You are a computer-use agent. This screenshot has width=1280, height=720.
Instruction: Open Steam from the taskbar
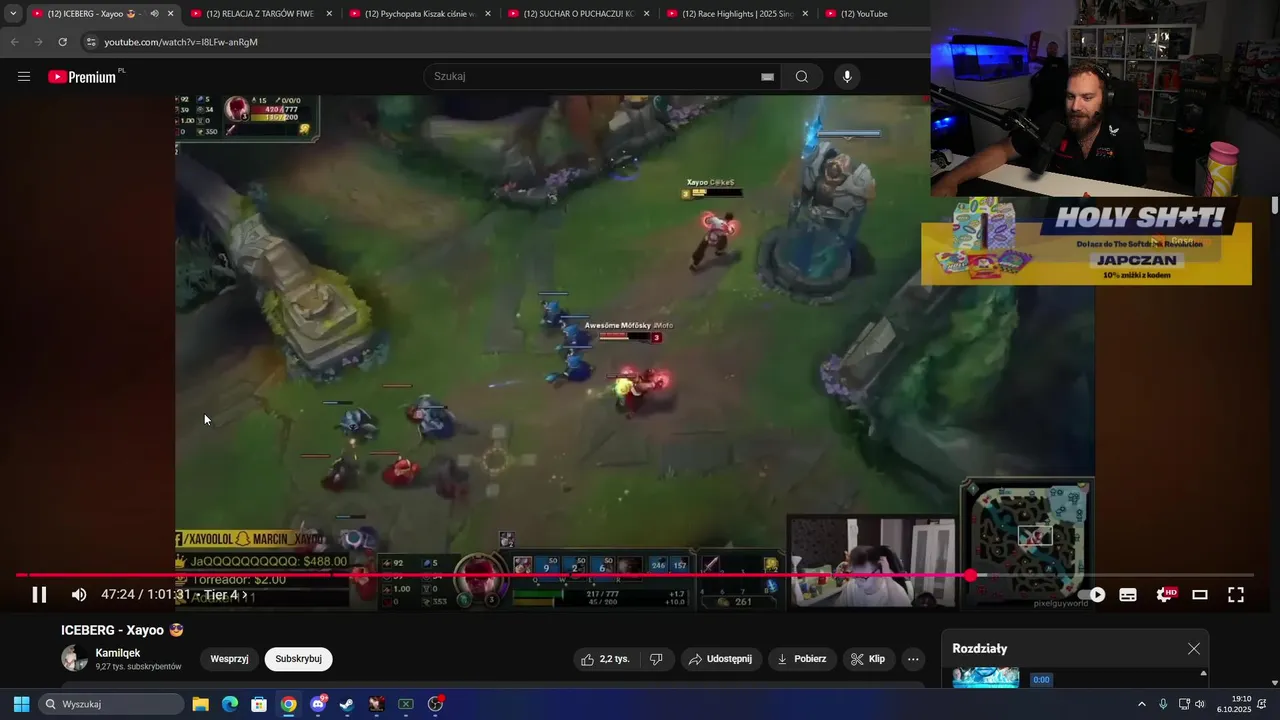(x=347, y=704)
